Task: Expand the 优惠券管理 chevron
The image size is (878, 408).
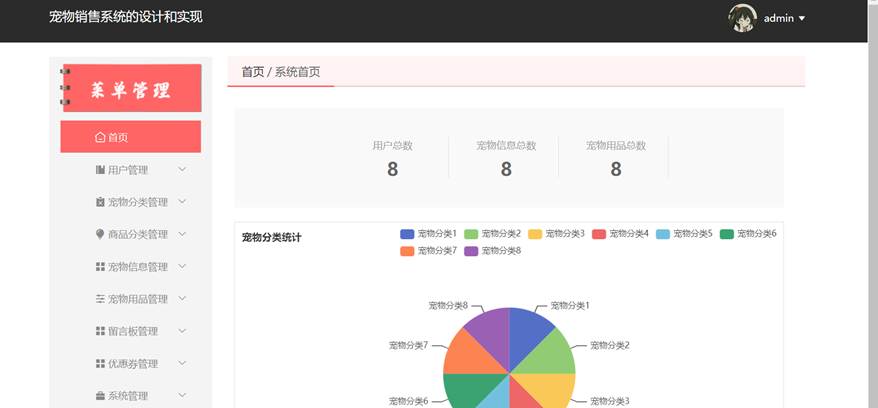Action: (x=182, y=363)
